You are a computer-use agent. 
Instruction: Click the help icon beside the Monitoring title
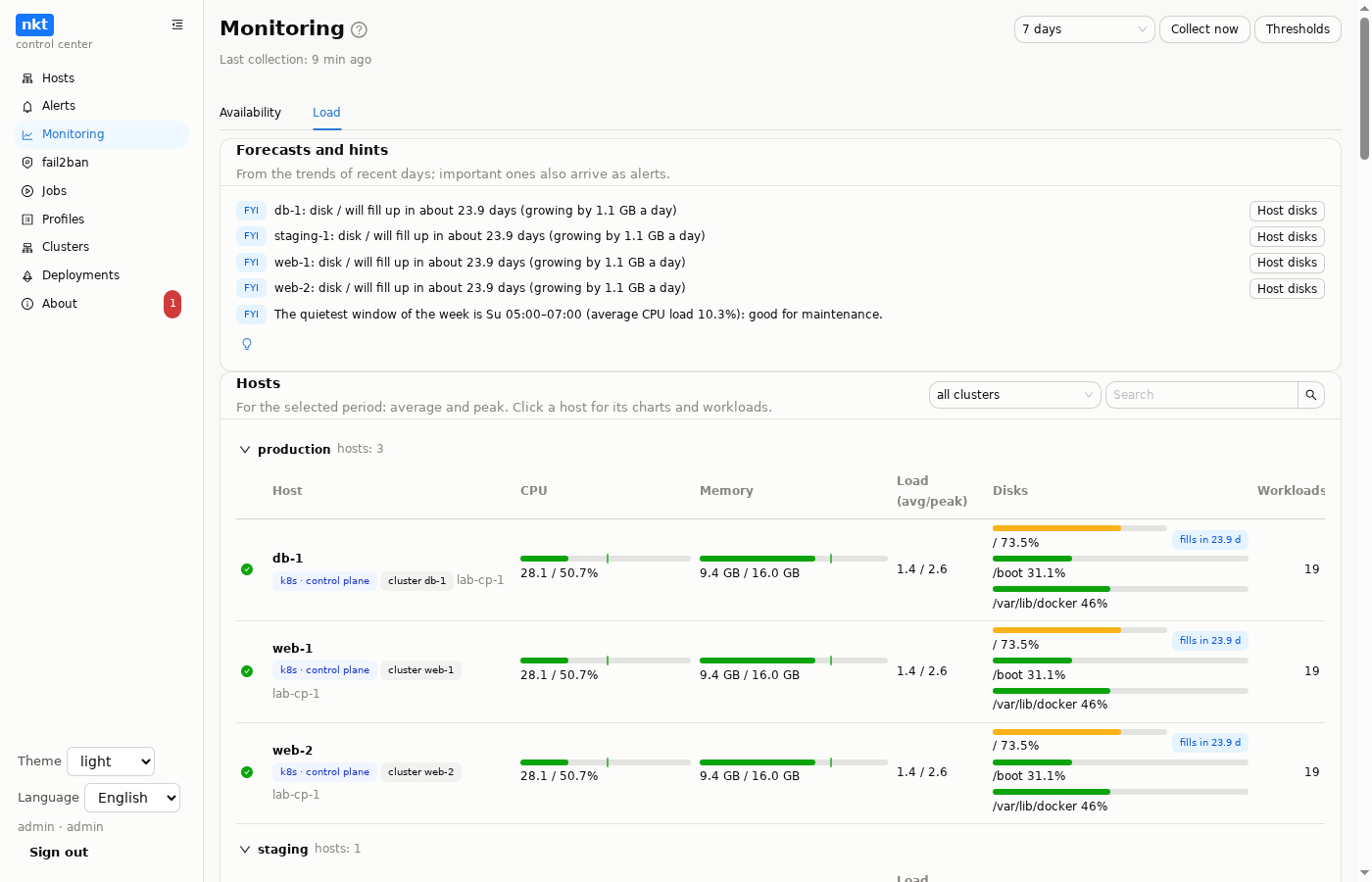(359, 29)
